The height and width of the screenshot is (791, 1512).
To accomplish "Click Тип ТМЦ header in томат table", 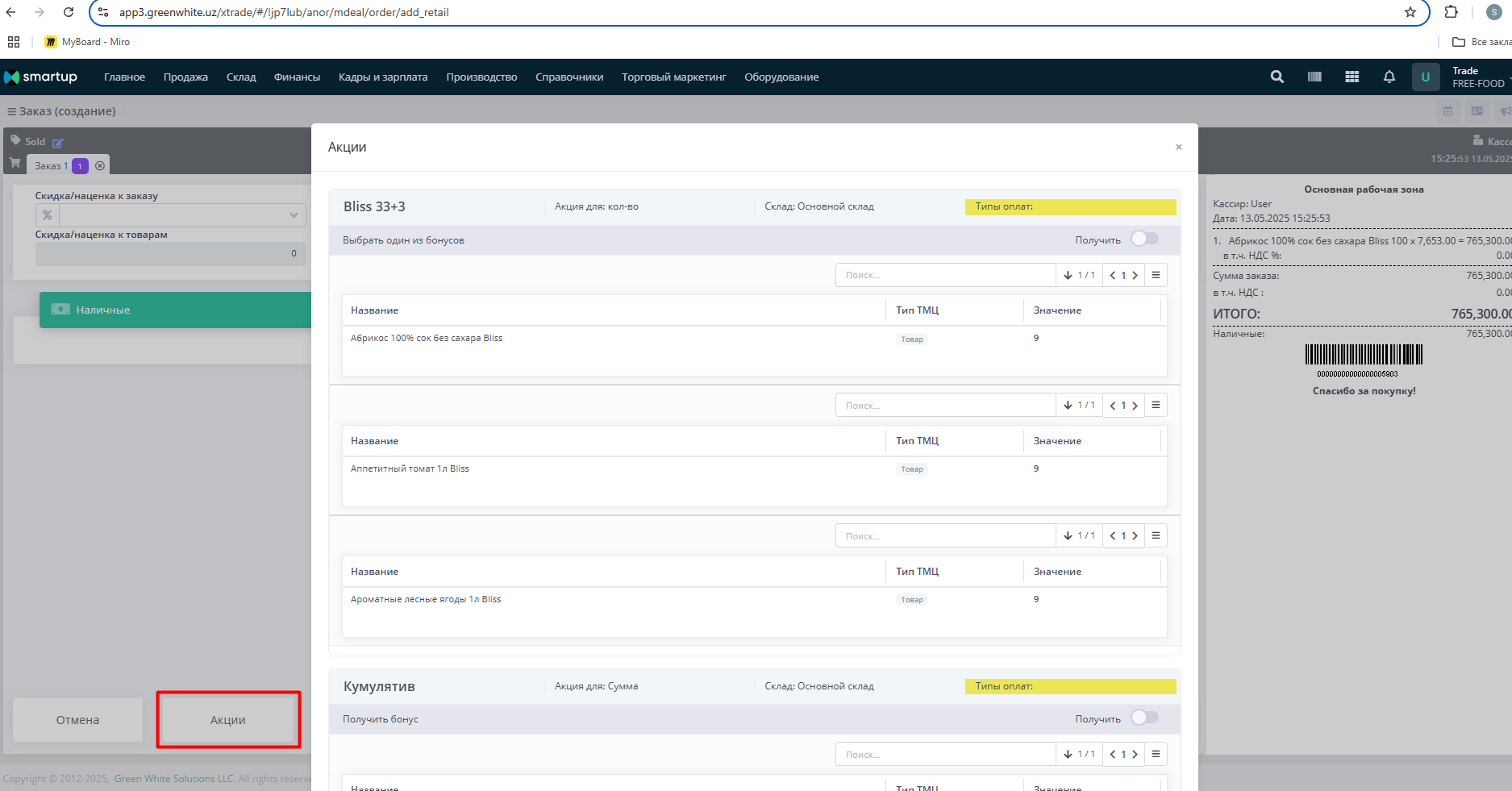I will coord(917,441).
